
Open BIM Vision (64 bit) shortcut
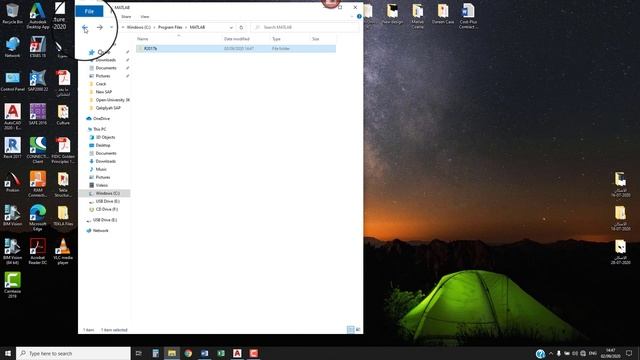[x=12, y=251]
